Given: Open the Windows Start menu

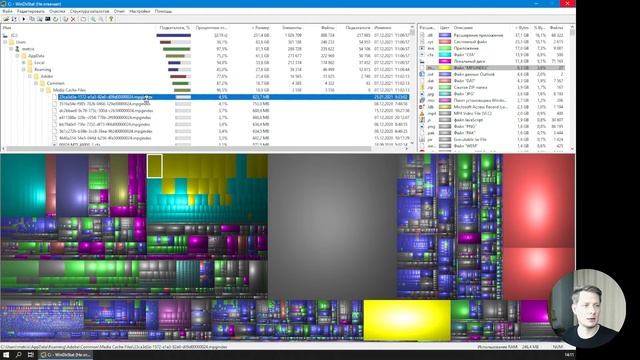Looking at the screenshot, I should coord(6,355).
